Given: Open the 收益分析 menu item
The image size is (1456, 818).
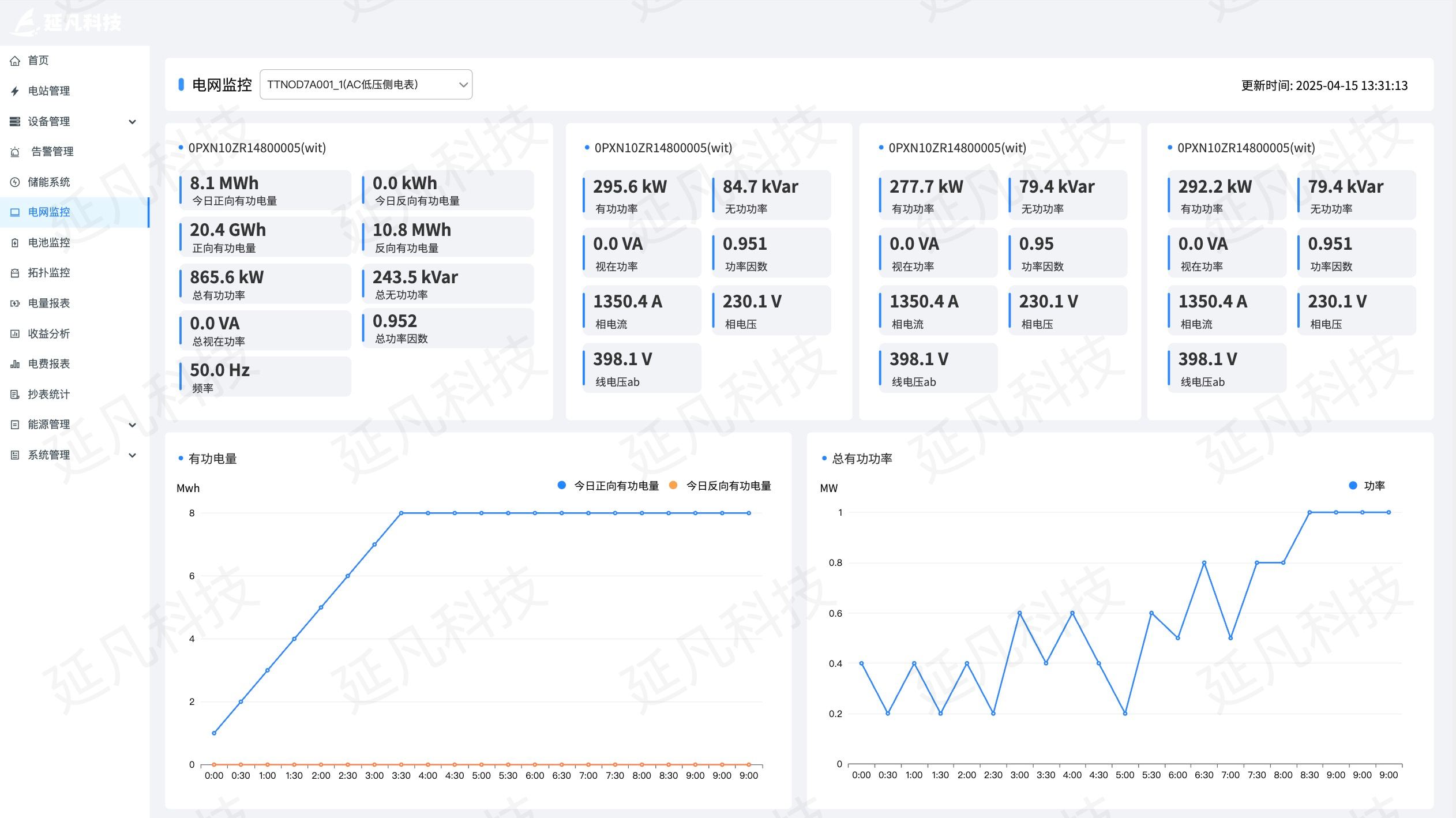Looking at the screenshot, I should pyautogui.click(x=49, y=334).
